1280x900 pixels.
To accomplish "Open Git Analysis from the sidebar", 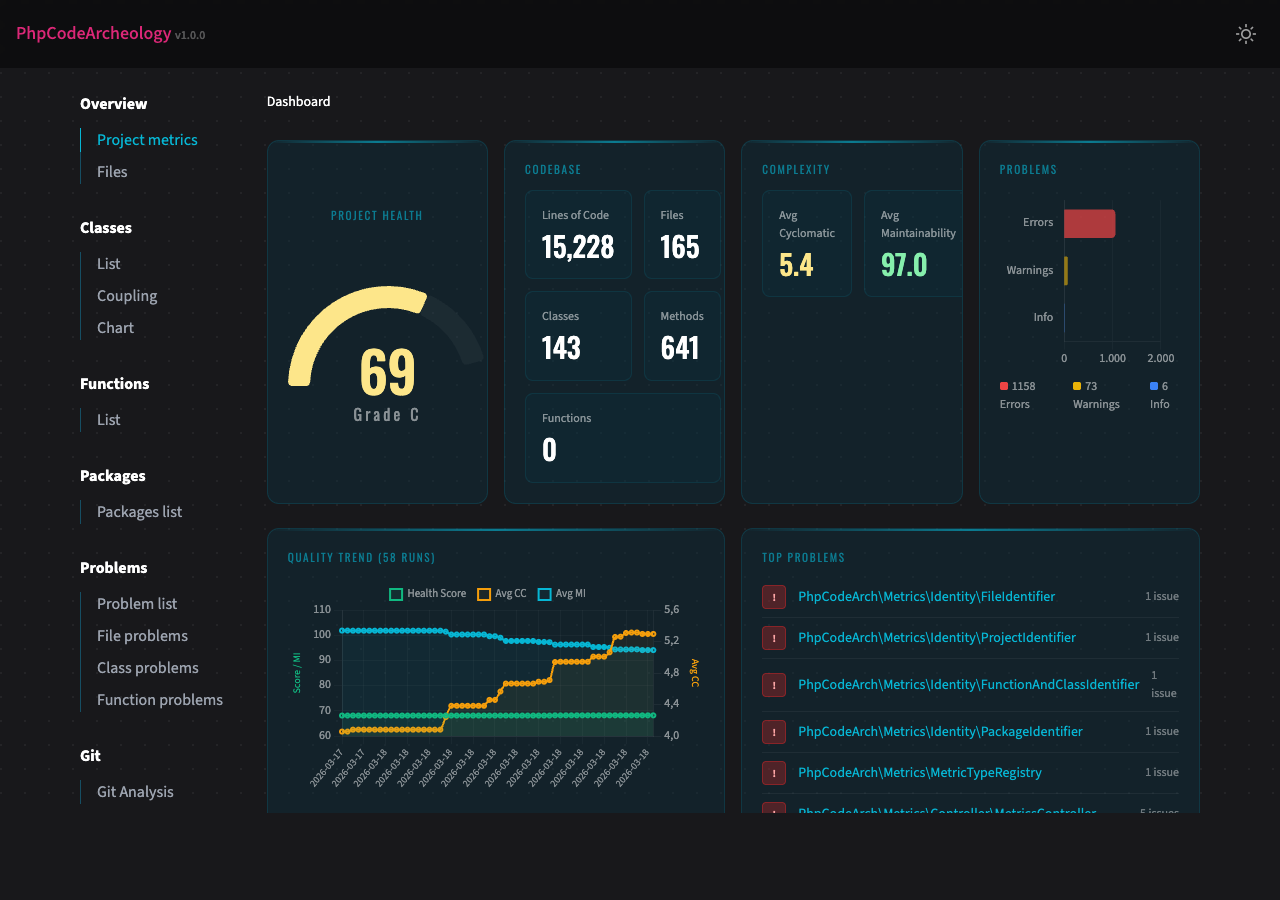I will coord(134,791).
